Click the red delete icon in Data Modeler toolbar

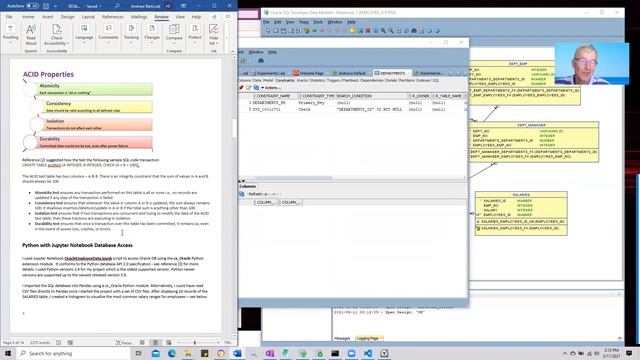368,31
